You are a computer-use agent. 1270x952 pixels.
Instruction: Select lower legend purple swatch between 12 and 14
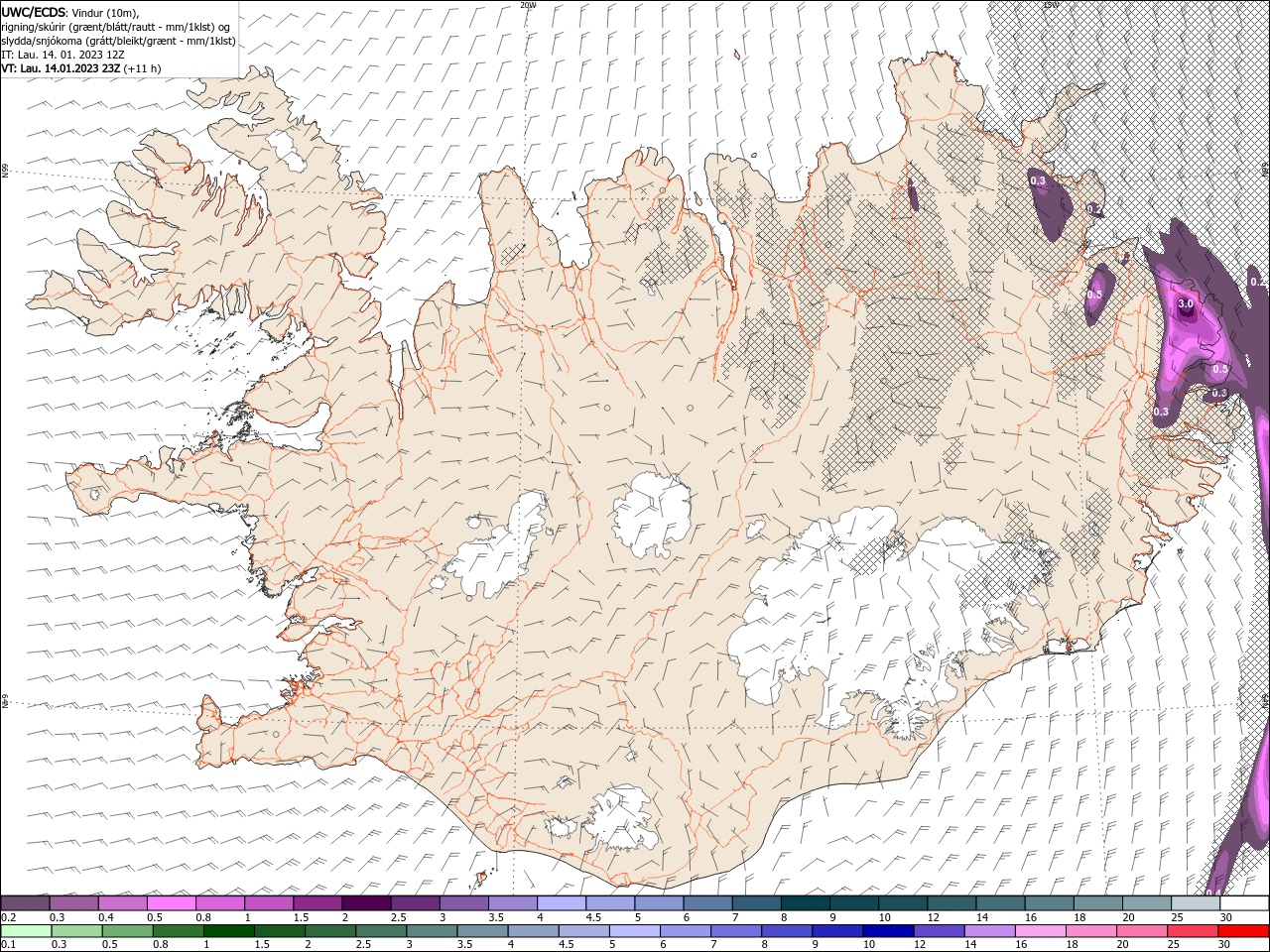pos(939,931)
